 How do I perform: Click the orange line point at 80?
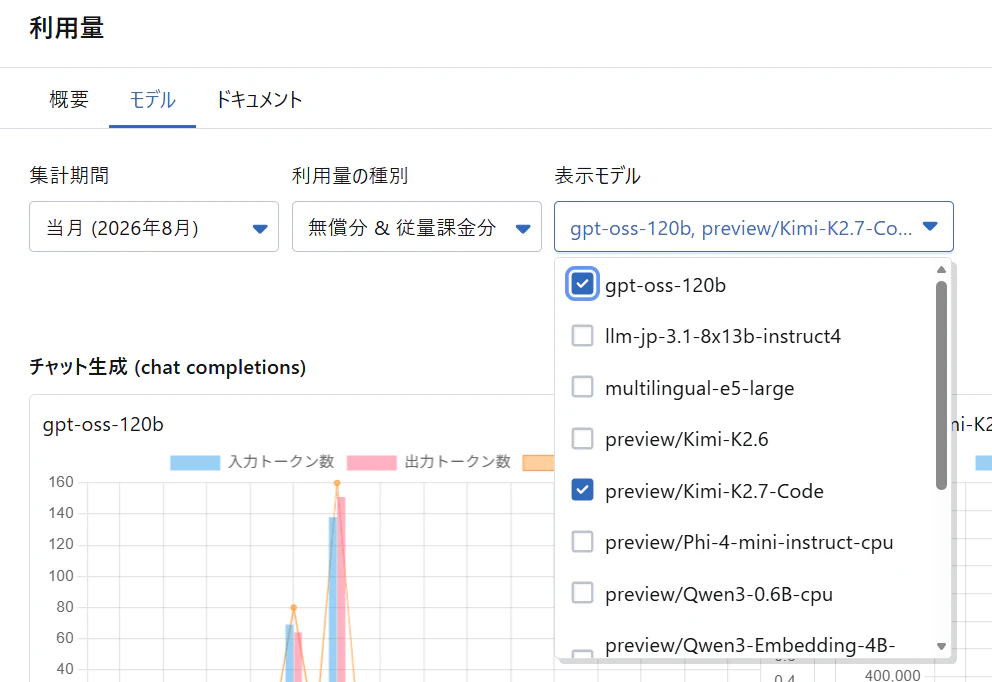(x=294, y=608)
